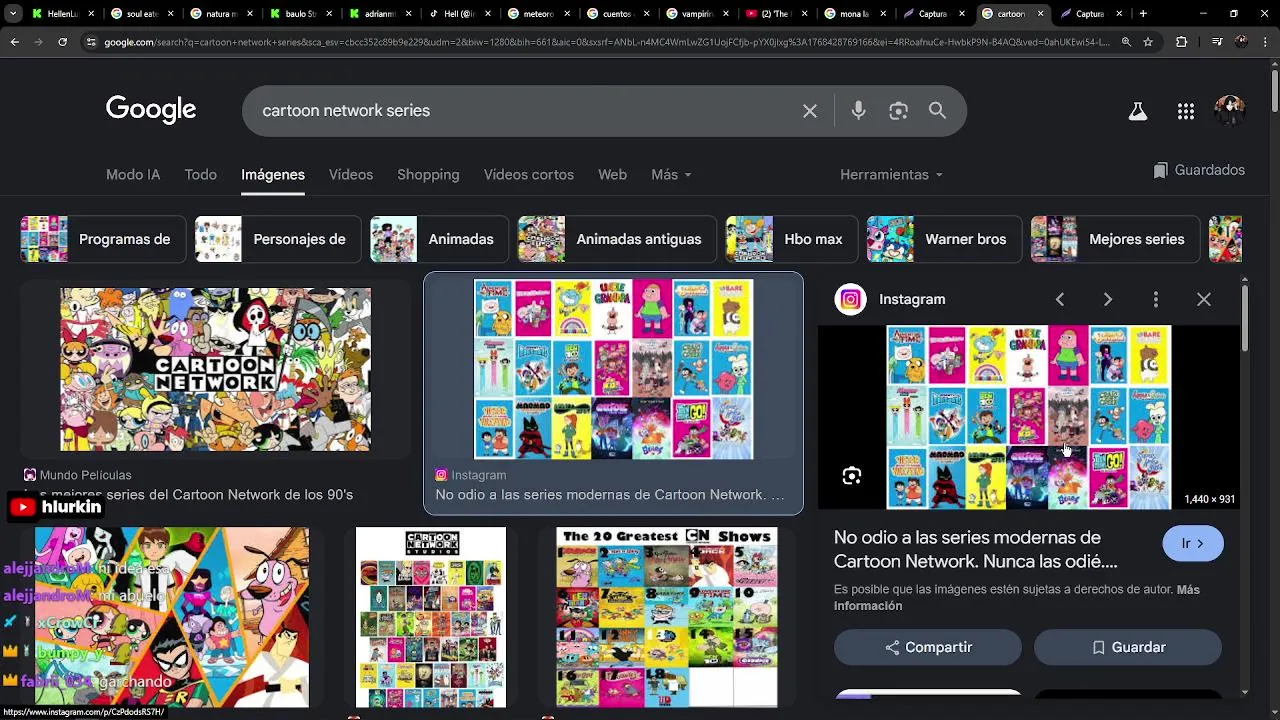Search inside image with Lens icon
Image resolution: width=1280 pixels, height=720 pixels.
(x=851, y=476)
